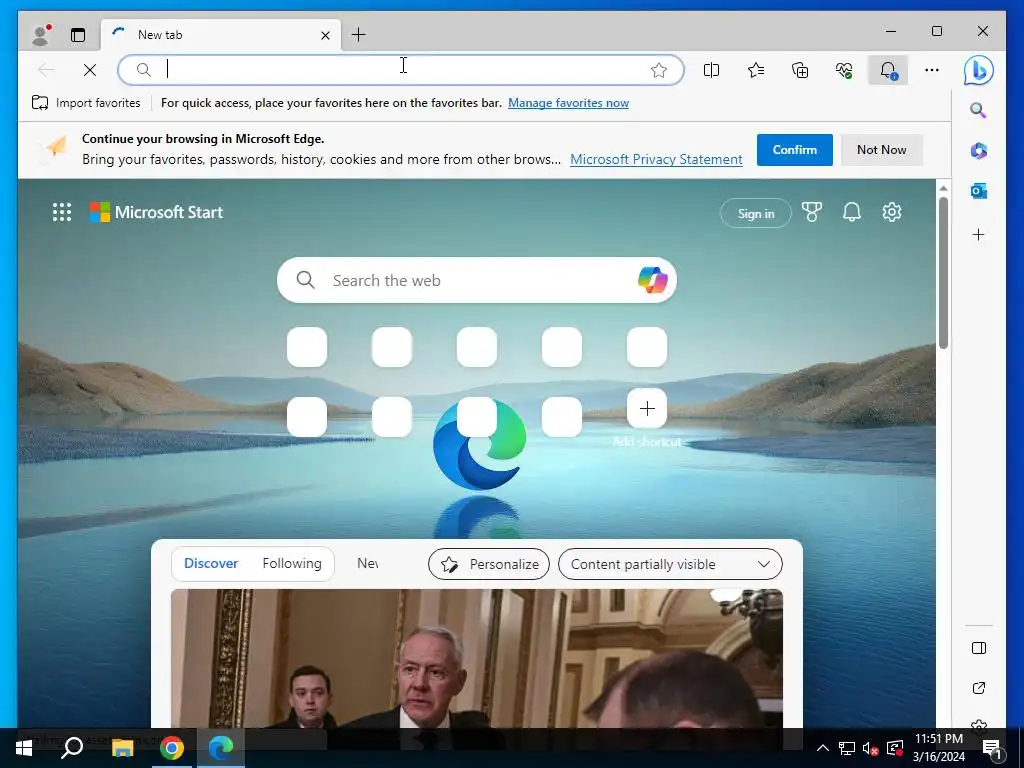Image resolution: width=1024 pixels, height=768 pixels.
Task: Open the split screen icon
Action: pos(711,70)
